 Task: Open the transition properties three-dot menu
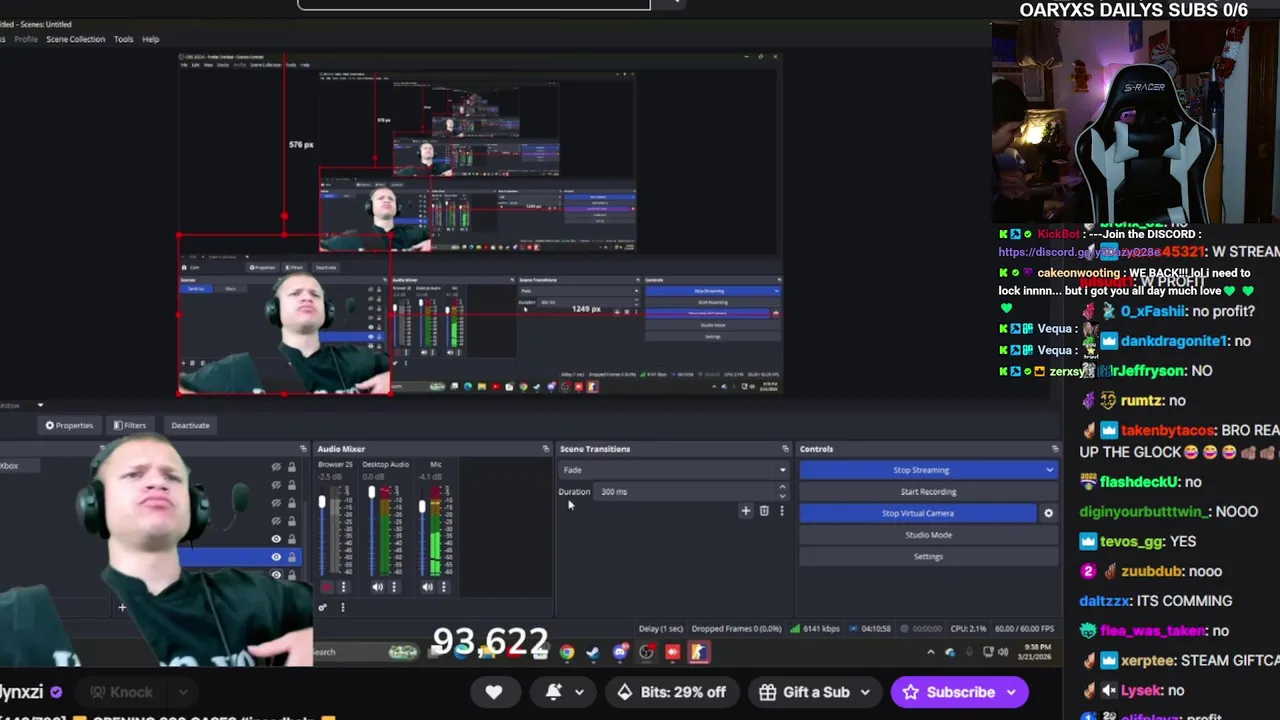tap(782, 511)
